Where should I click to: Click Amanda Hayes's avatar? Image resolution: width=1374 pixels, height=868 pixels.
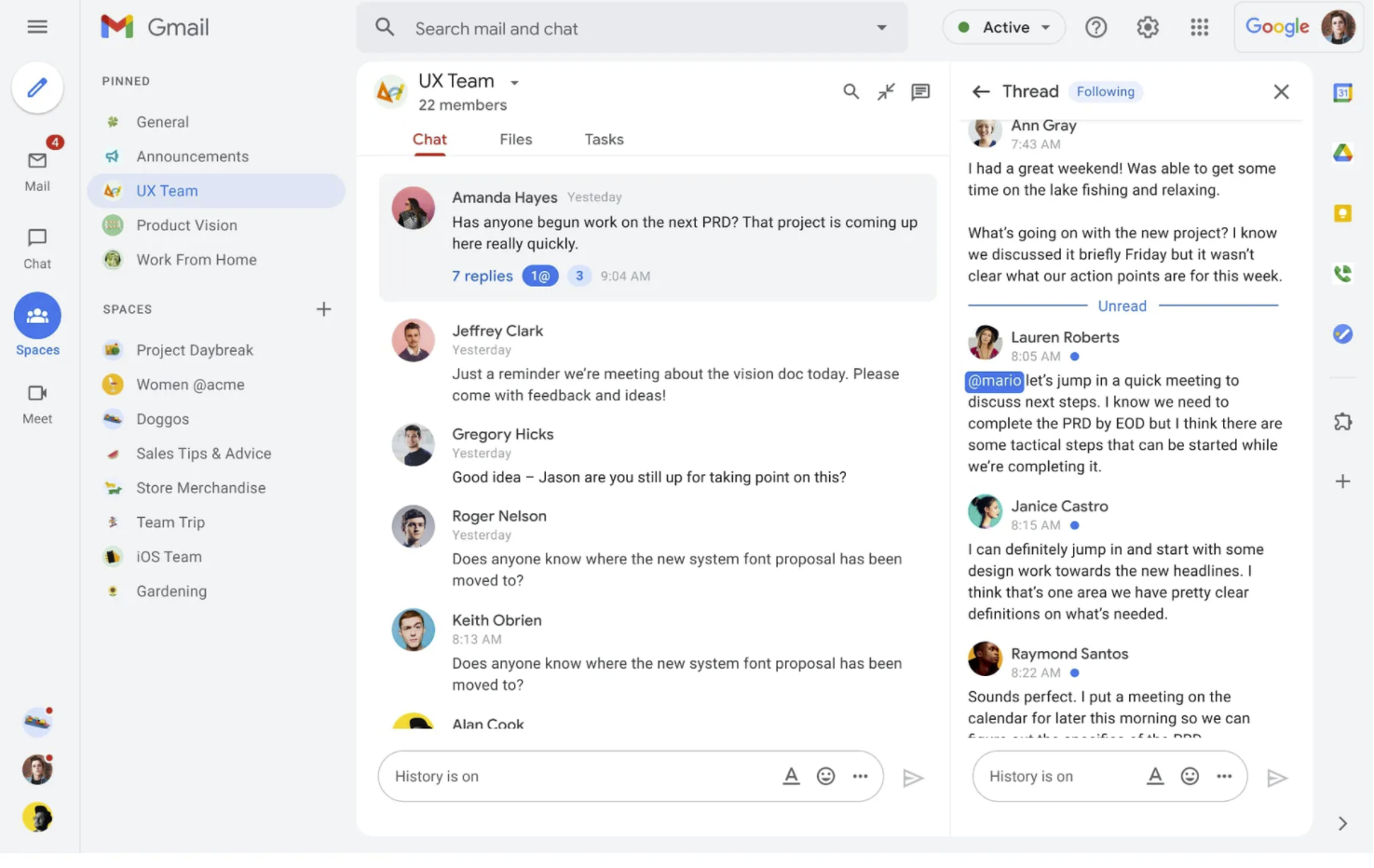[x=413, y=208]
